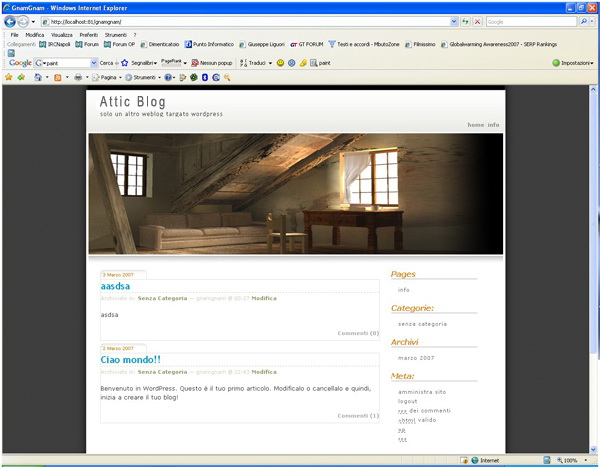Click the RSS feeds icon
Viewport: 600px width, 467px height.
point(58,77)
